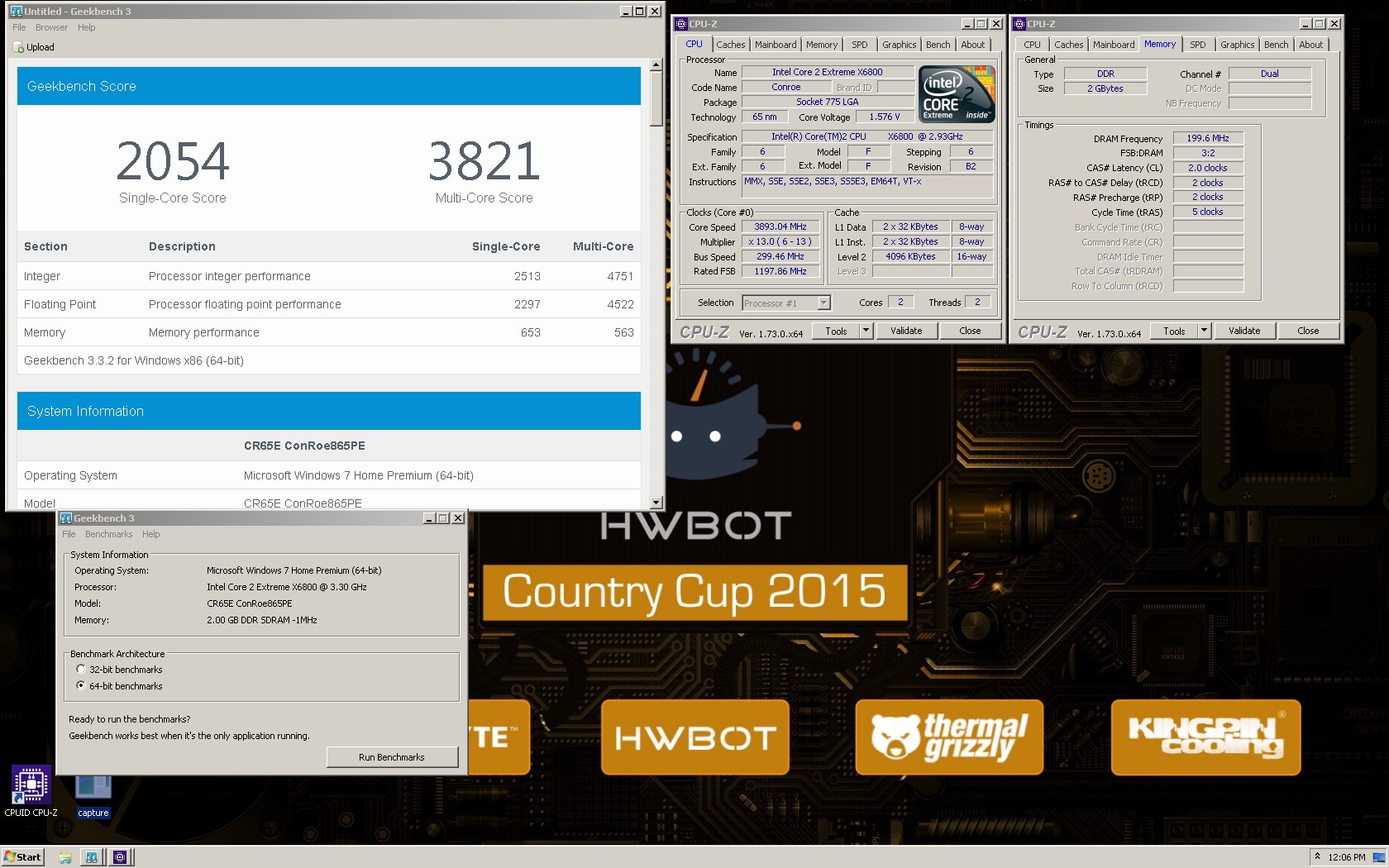Open Benchmarks menu in Geekbench 3 dialog
1389x868 pixels.
(108, 534)
